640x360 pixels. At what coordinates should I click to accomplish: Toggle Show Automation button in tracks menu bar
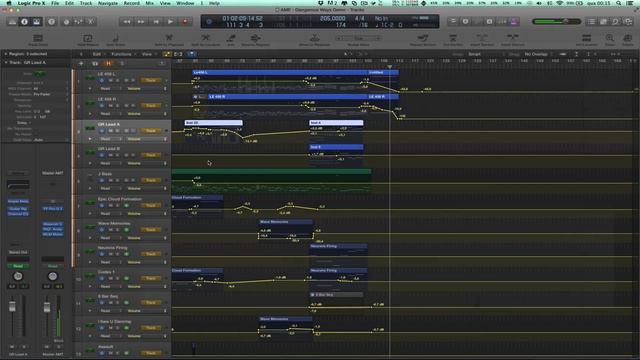[167, 54]
